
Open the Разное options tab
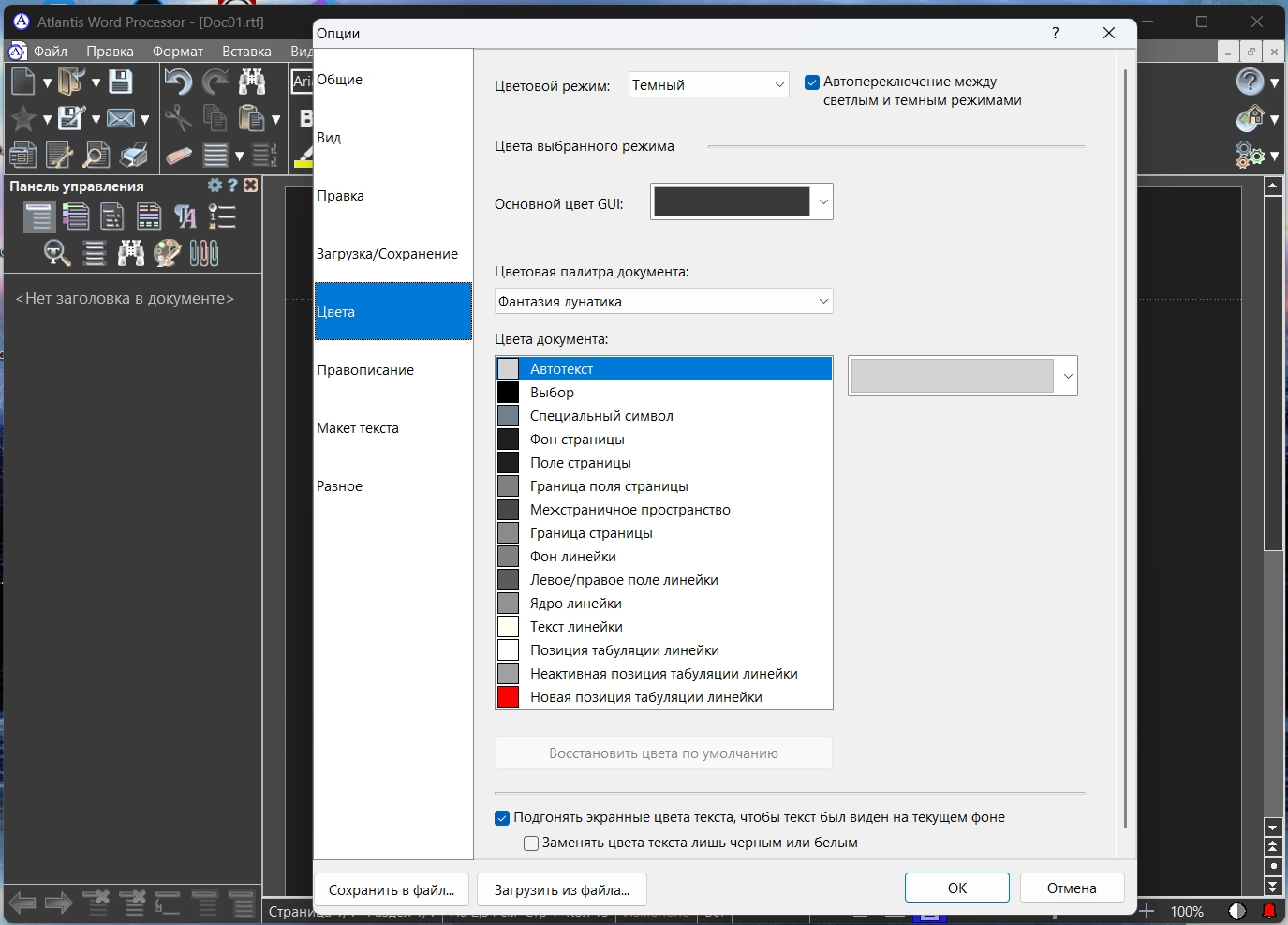tap(393, 486)
